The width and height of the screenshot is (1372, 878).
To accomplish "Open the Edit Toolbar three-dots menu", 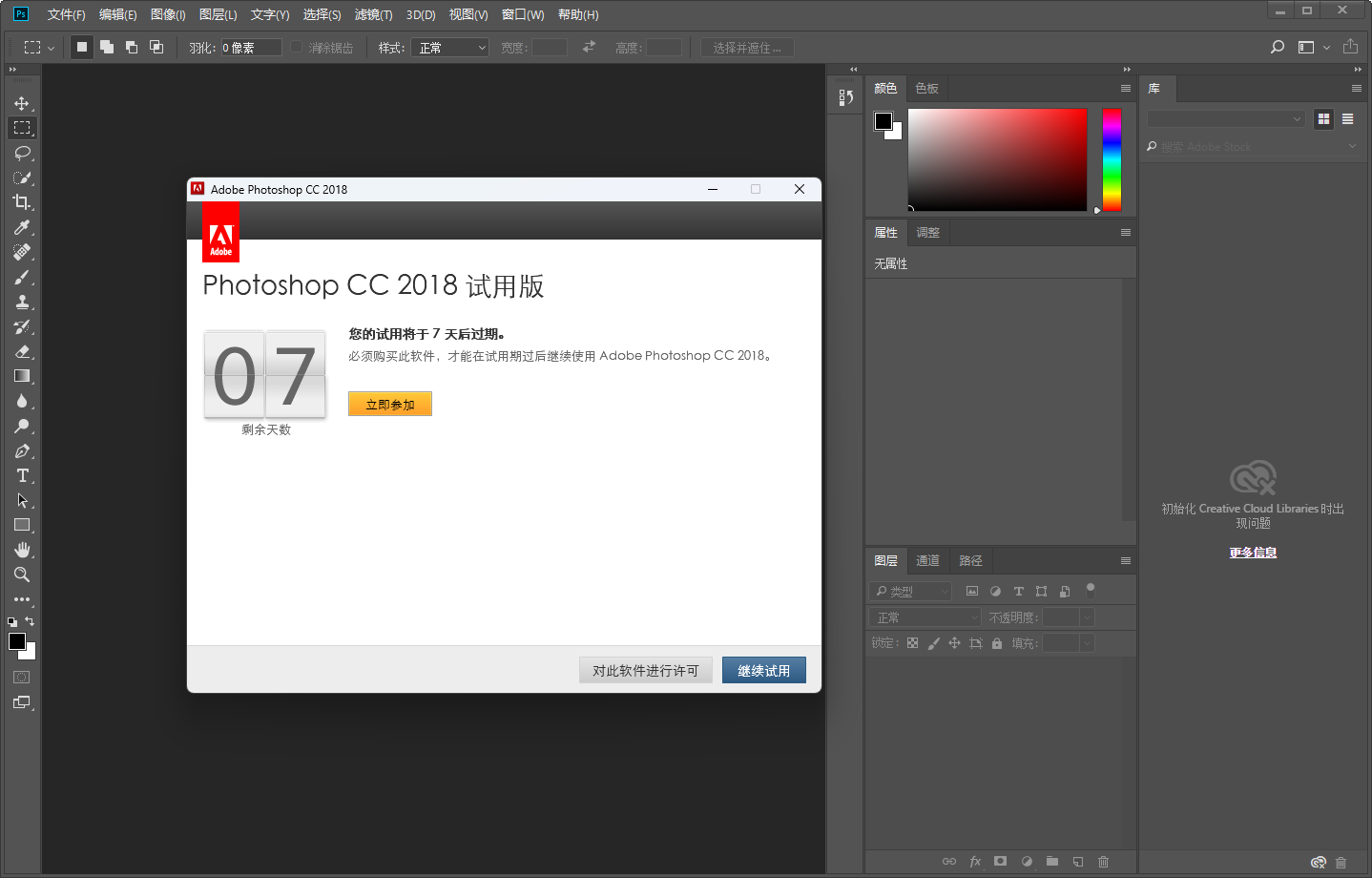I will pos(22,599).
